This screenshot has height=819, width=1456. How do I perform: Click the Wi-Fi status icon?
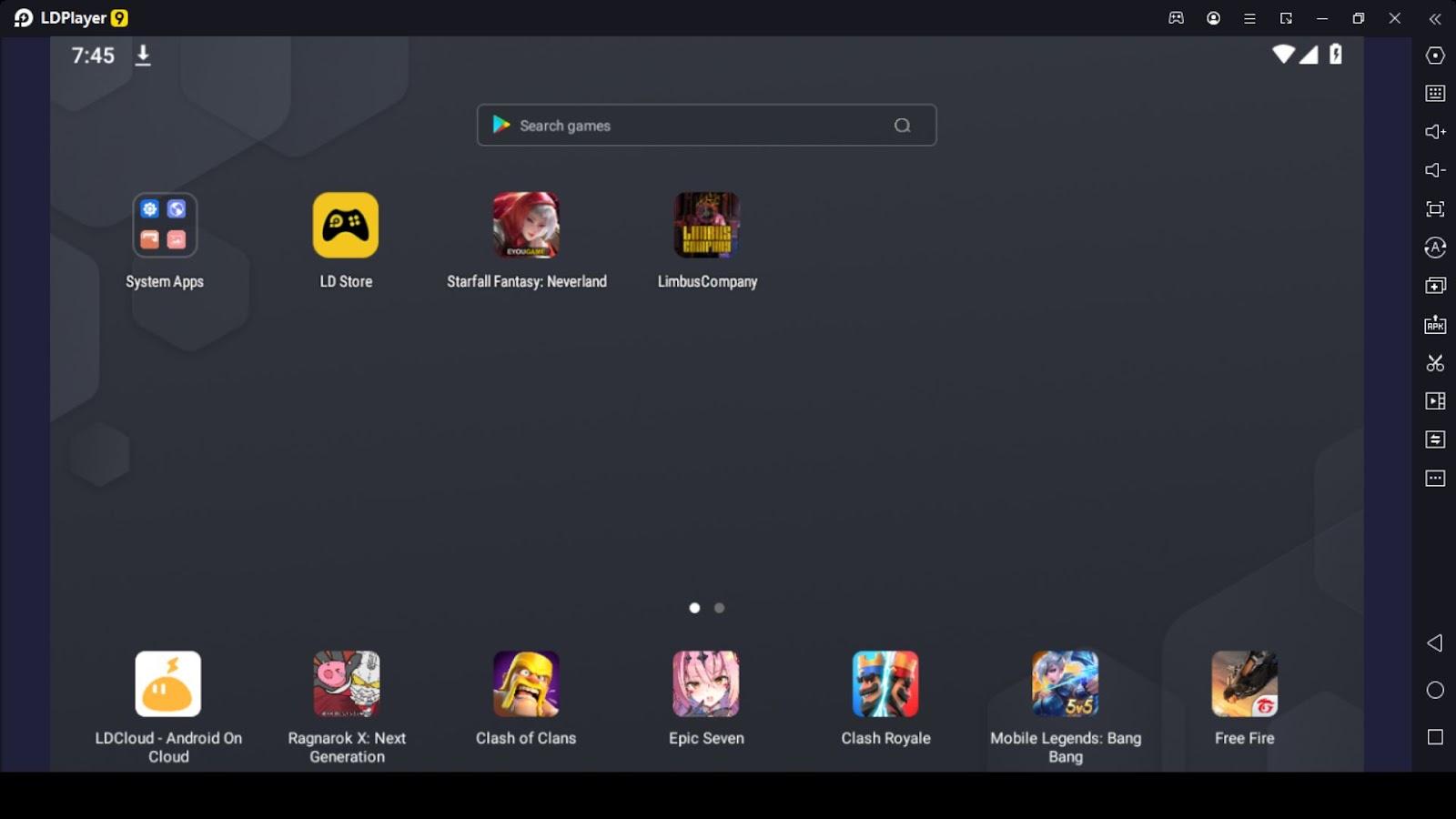click(x=1283, y=55)
